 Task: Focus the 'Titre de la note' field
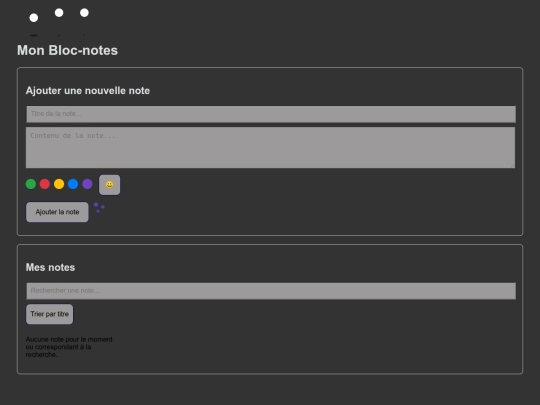pos(271,114)
